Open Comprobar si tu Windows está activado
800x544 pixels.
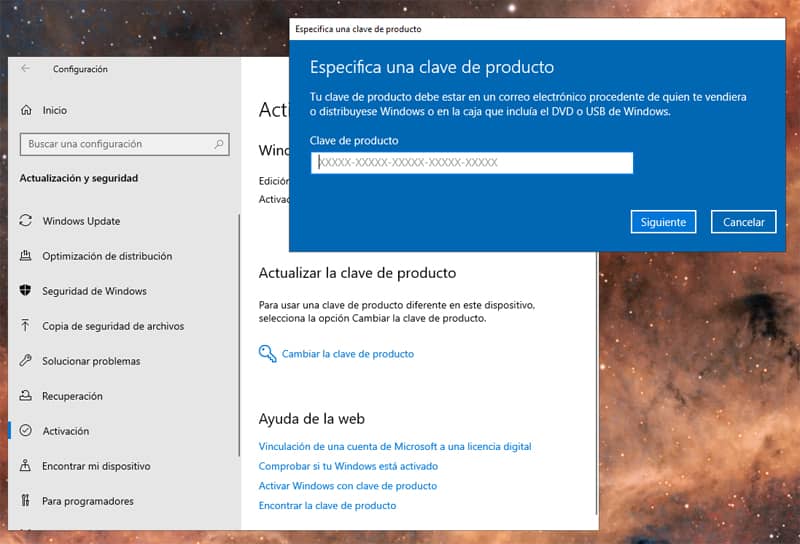348,466
